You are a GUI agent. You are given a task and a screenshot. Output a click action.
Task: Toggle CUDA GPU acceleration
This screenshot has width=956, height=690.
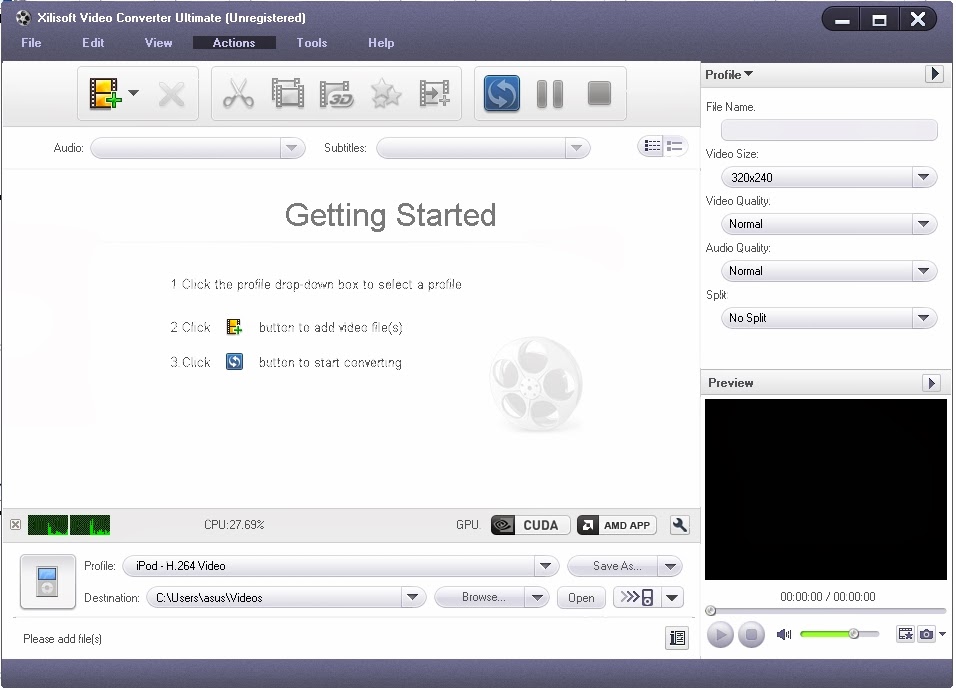[x=530, y=525]
